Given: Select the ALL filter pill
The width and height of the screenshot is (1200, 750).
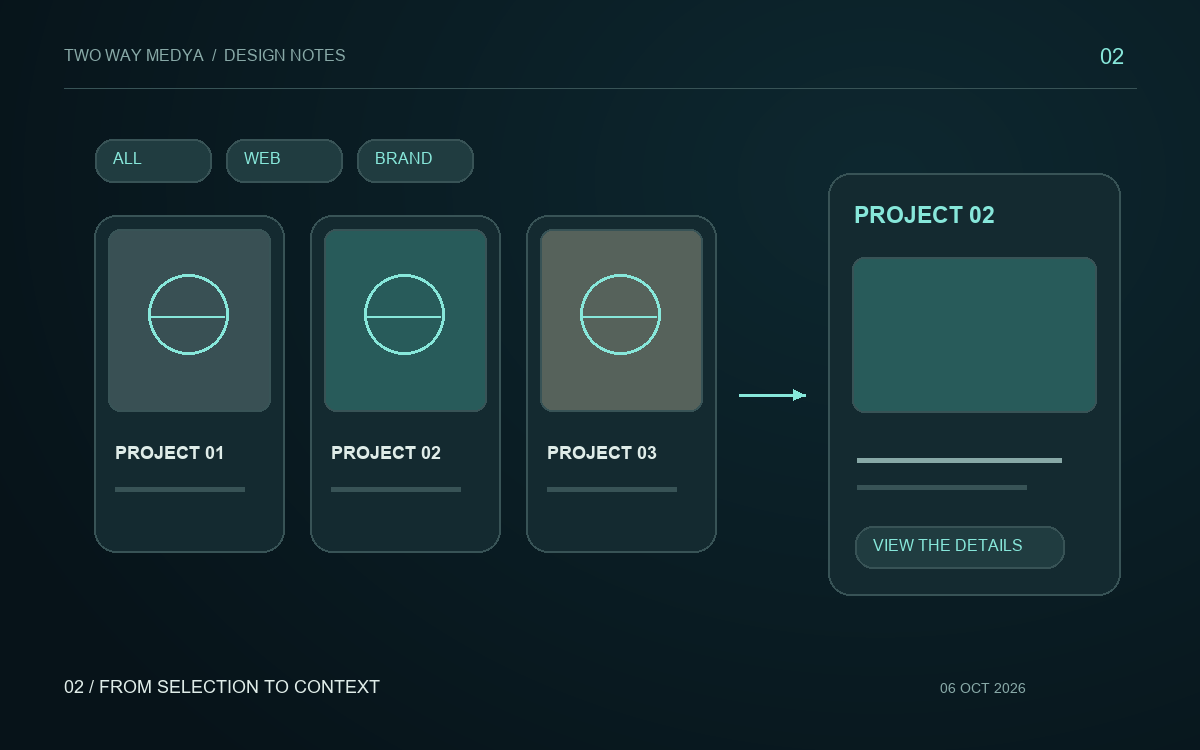Looking at the screenshot, I should coord(153,160).
